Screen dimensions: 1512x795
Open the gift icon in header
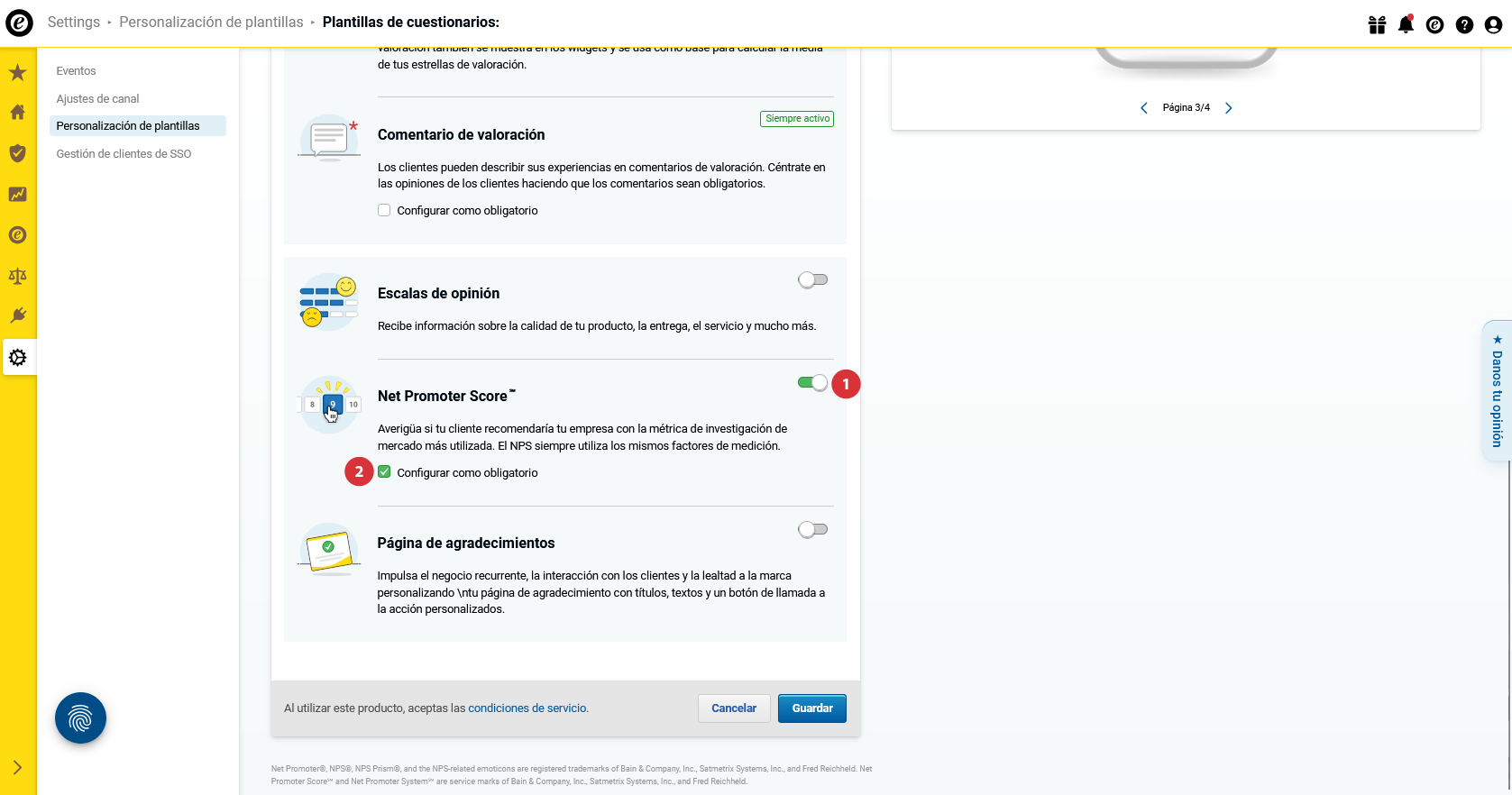click(x=1377, y=24)
